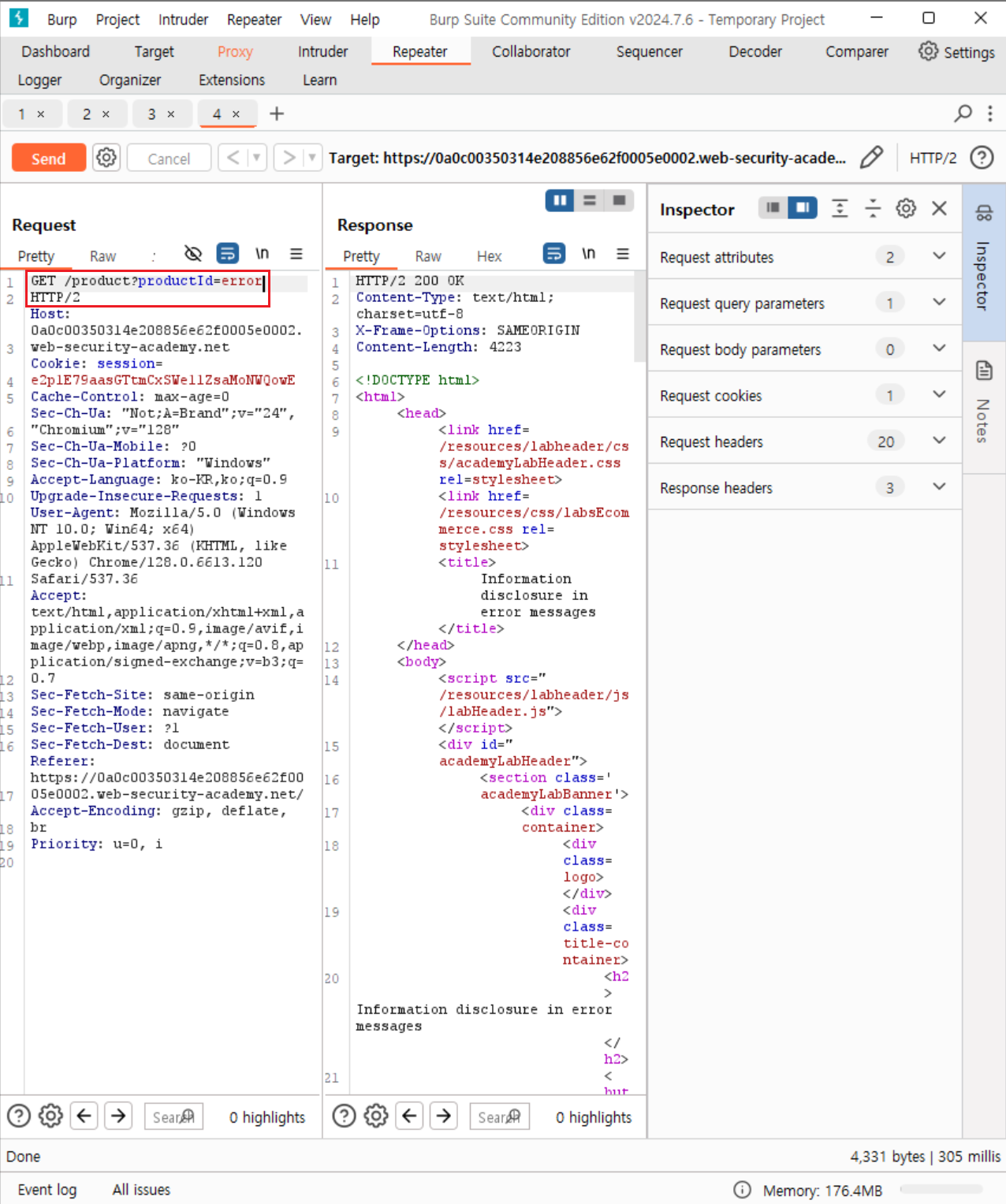This screenshot has height=1204, width=1006.
Task: Click the Cancel button
Action: pyautogui.click(x=169, y=158)
